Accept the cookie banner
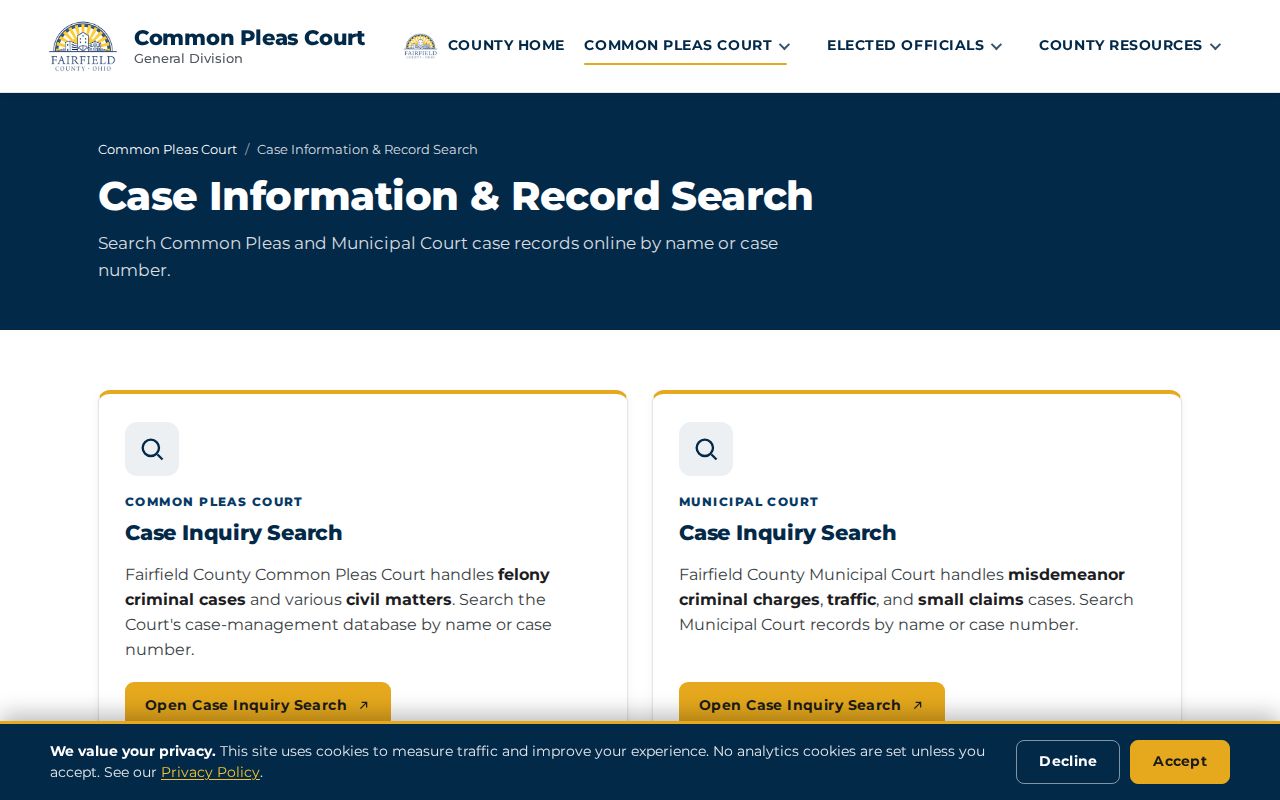Image resolution: width=1280 pixels, height=800 pixels. pos(1180,762)
